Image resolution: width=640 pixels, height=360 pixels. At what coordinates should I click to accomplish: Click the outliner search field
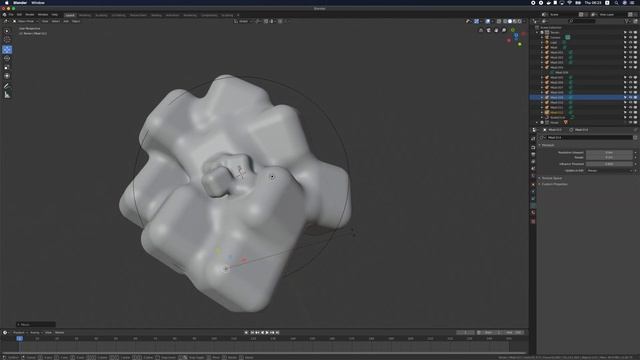(582, 21)
